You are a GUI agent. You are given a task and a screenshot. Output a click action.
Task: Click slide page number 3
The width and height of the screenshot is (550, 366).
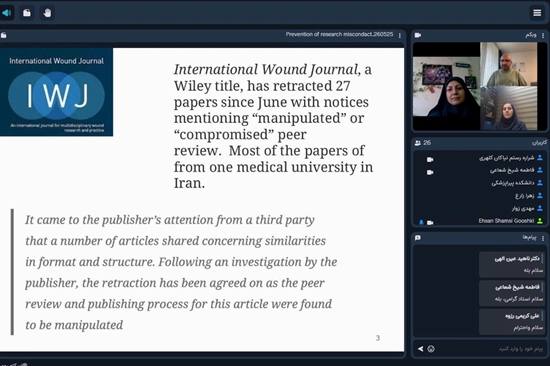pos(378,338)
